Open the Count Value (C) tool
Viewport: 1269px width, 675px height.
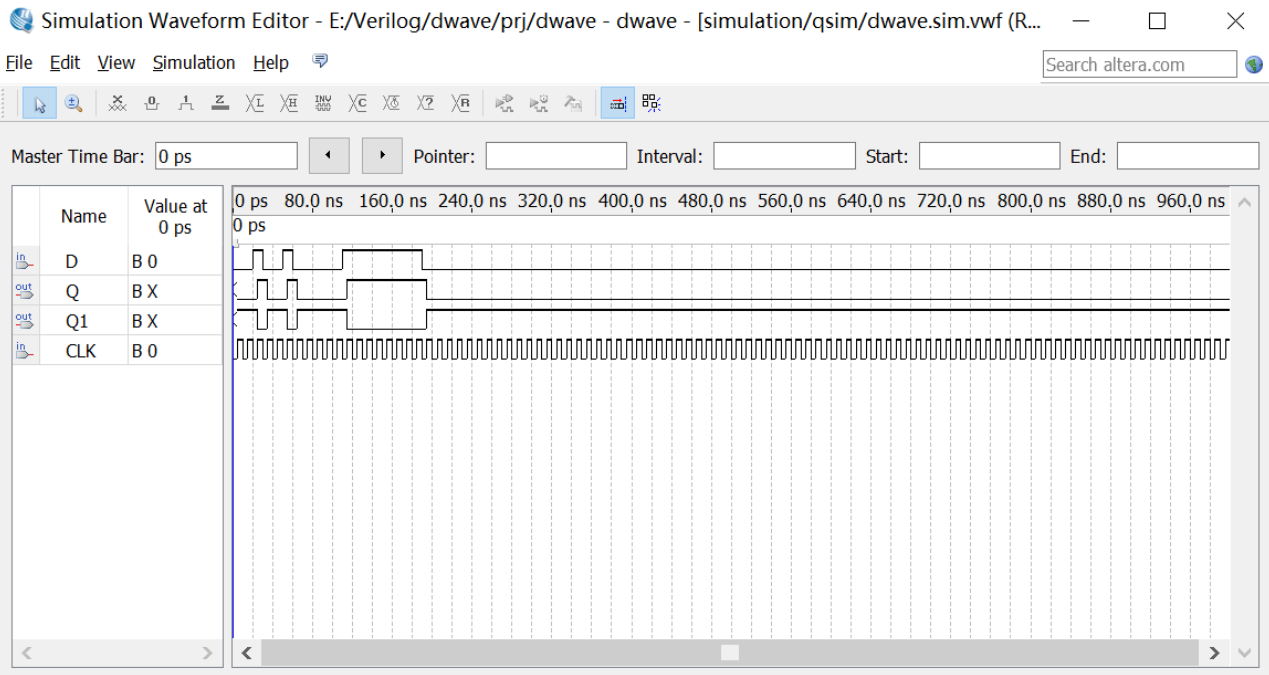(357, 102)
